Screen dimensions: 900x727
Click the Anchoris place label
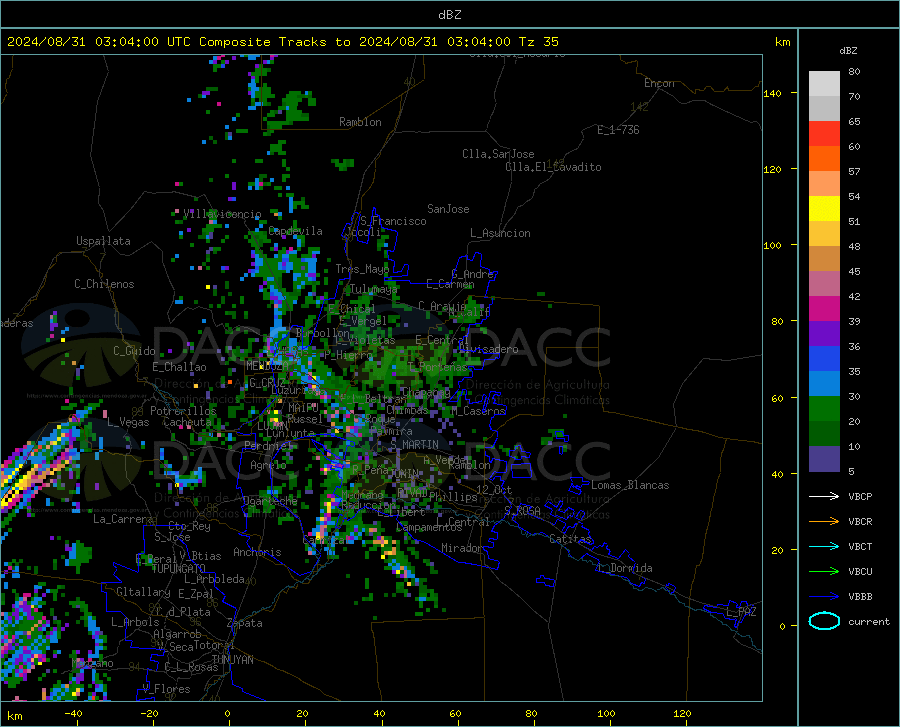257,552
